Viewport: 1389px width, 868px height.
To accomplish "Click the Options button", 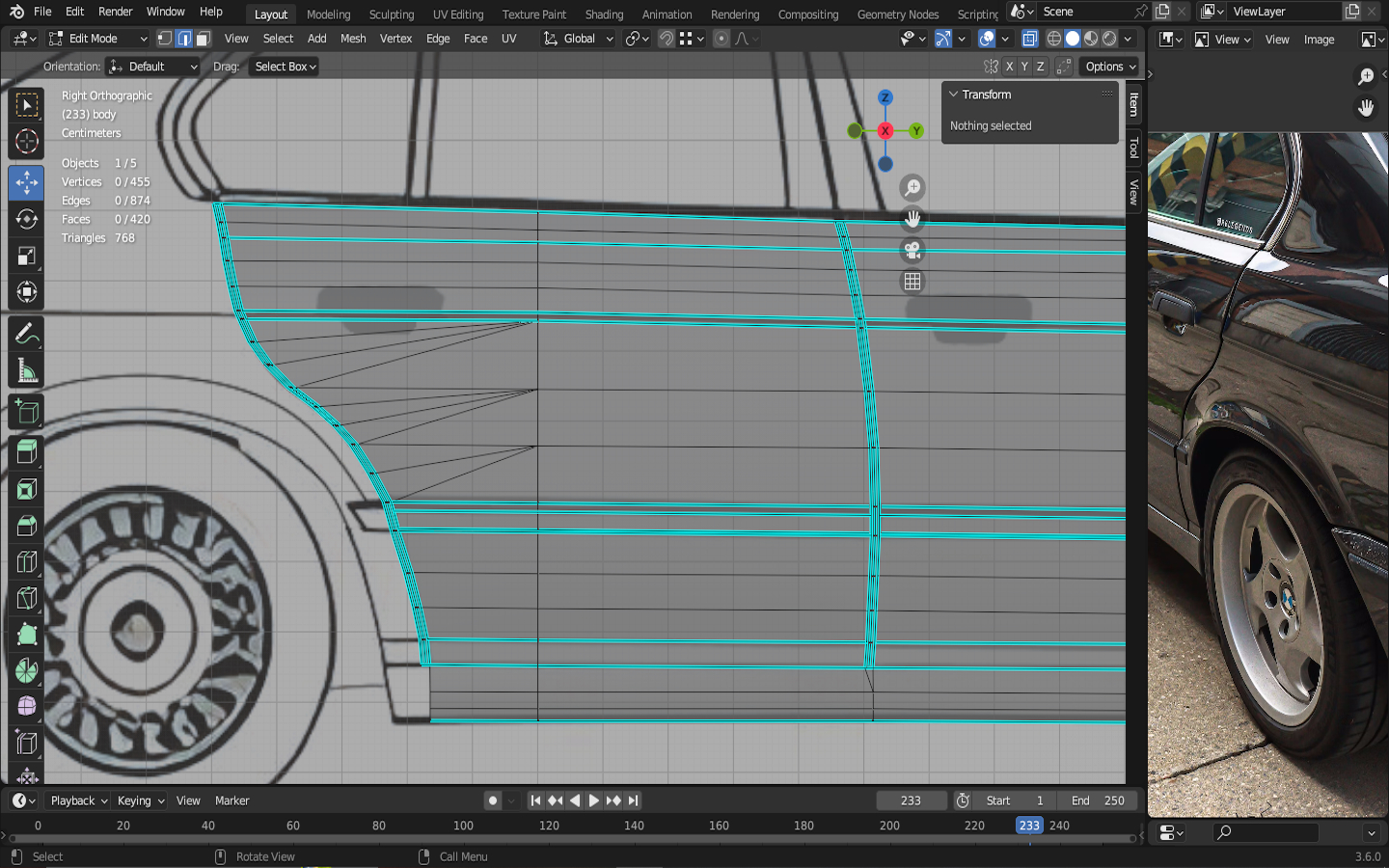I will [x=1110, y=67].
